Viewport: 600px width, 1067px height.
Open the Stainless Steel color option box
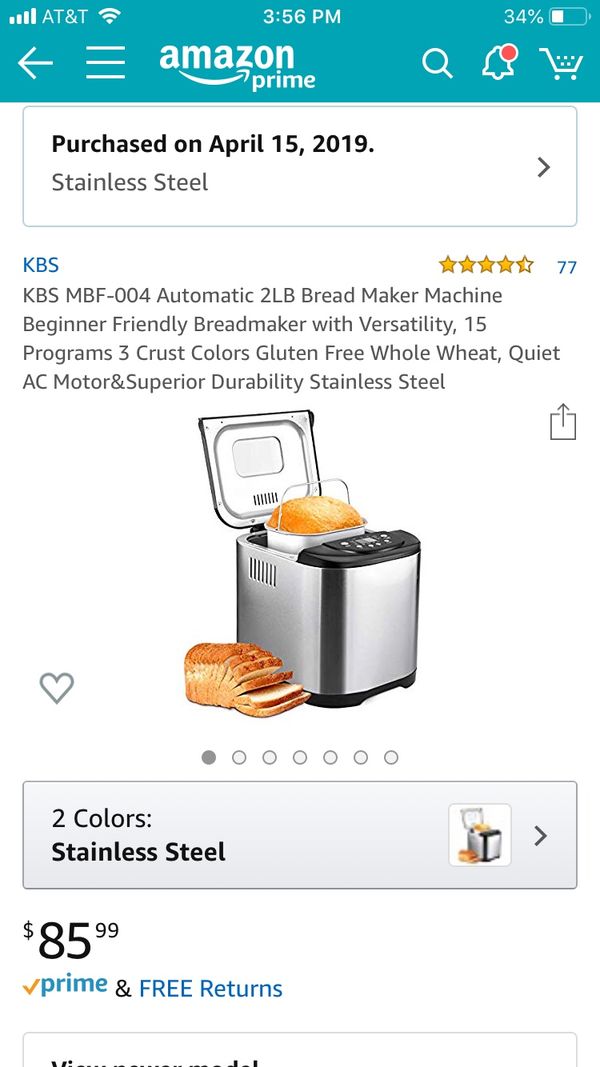pos(300,835)
